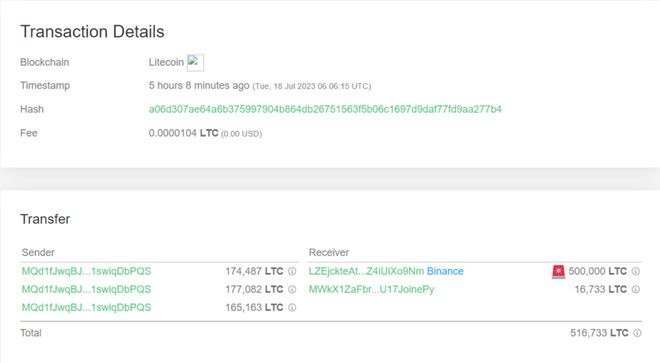Viewport: 660px width, 363px height.
Task: Click info icon beside 500,000 LTC
Action: click(636, 271)
